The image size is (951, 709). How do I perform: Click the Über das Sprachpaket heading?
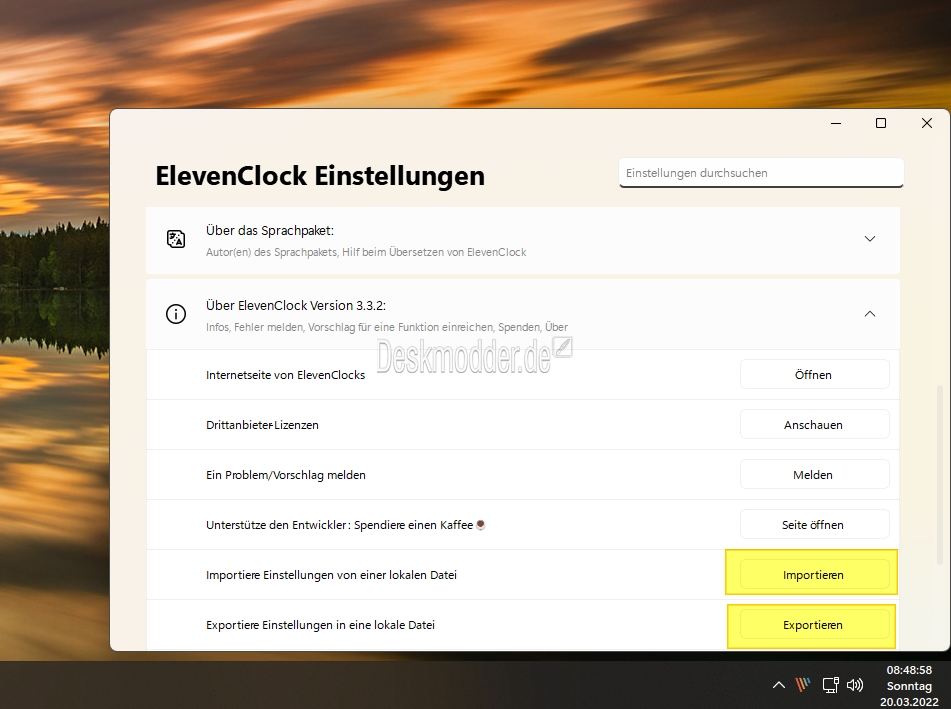click(270, 230)
